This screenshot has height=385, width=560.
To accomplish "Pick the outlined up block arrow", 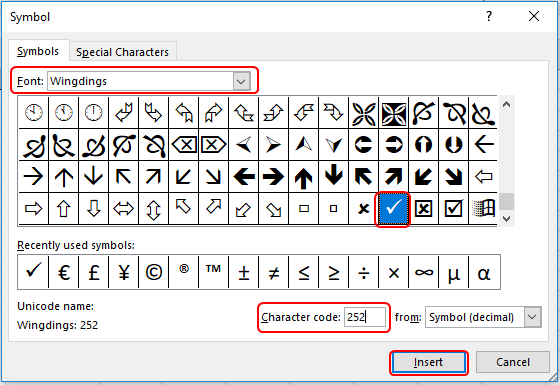I will pos(64,209).
